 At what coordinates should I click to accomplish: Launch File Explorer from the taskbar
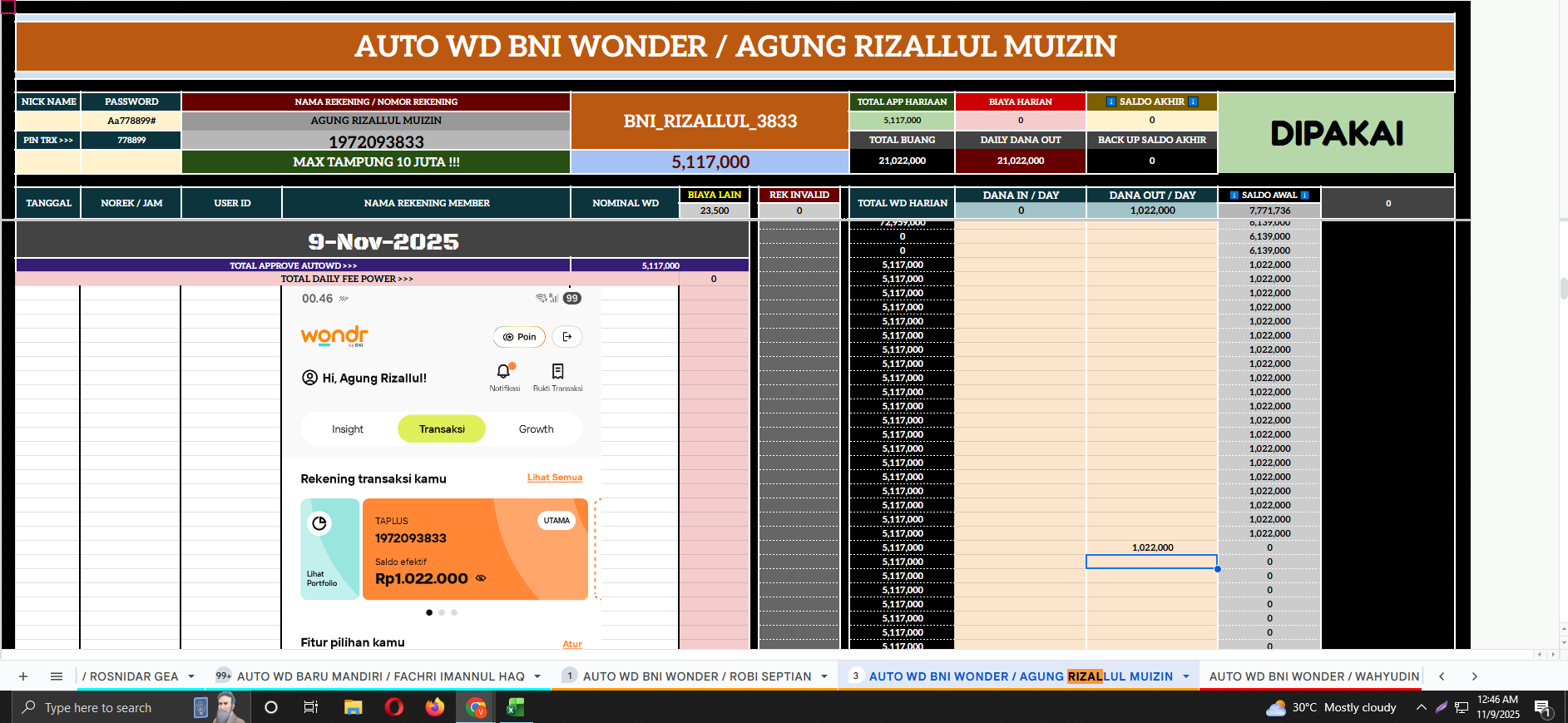click(353, 707)
